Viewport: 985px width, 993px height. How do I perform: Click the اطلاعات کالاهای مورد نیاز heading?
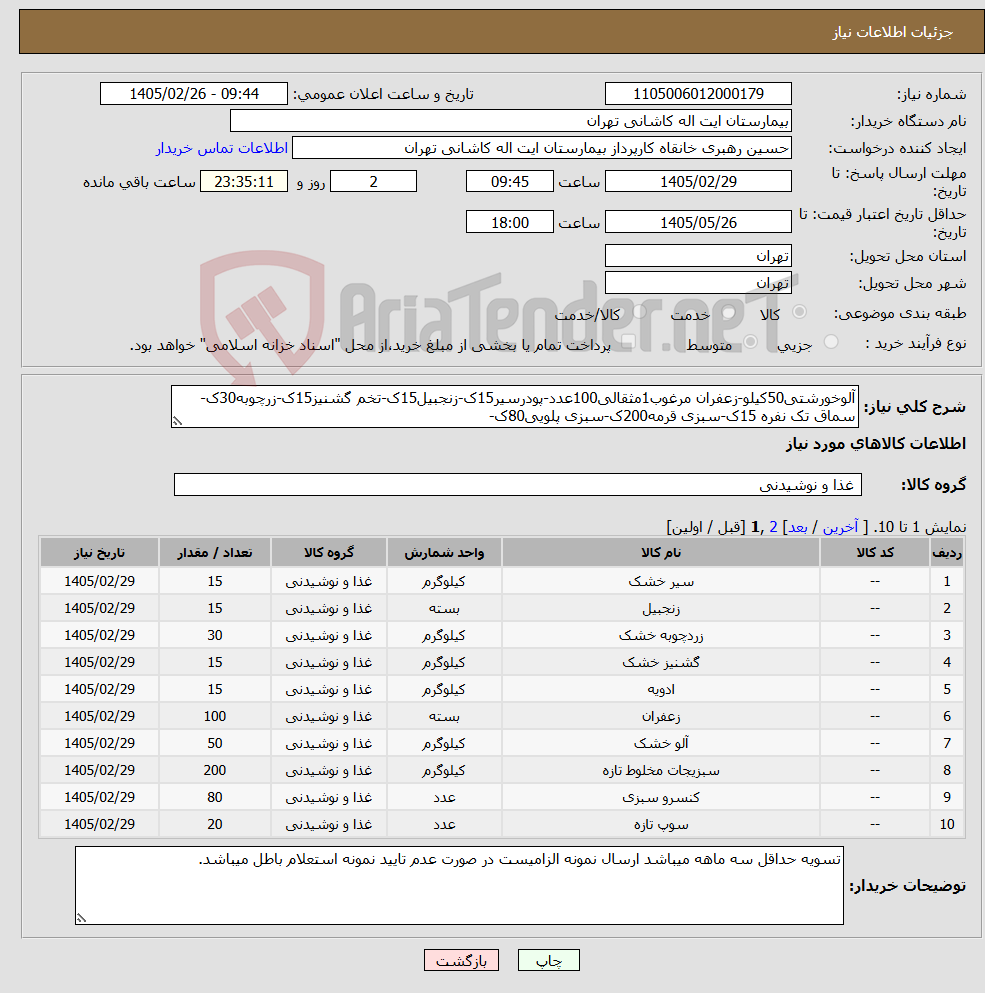tap(876, 443)
